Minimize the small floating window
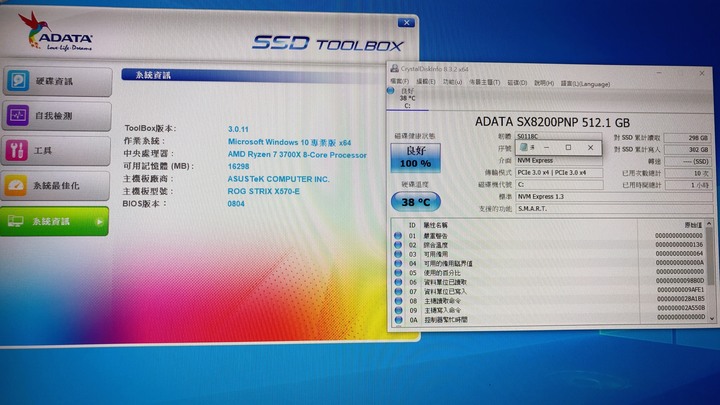This screenshot has width=720, height=405. 546,147
